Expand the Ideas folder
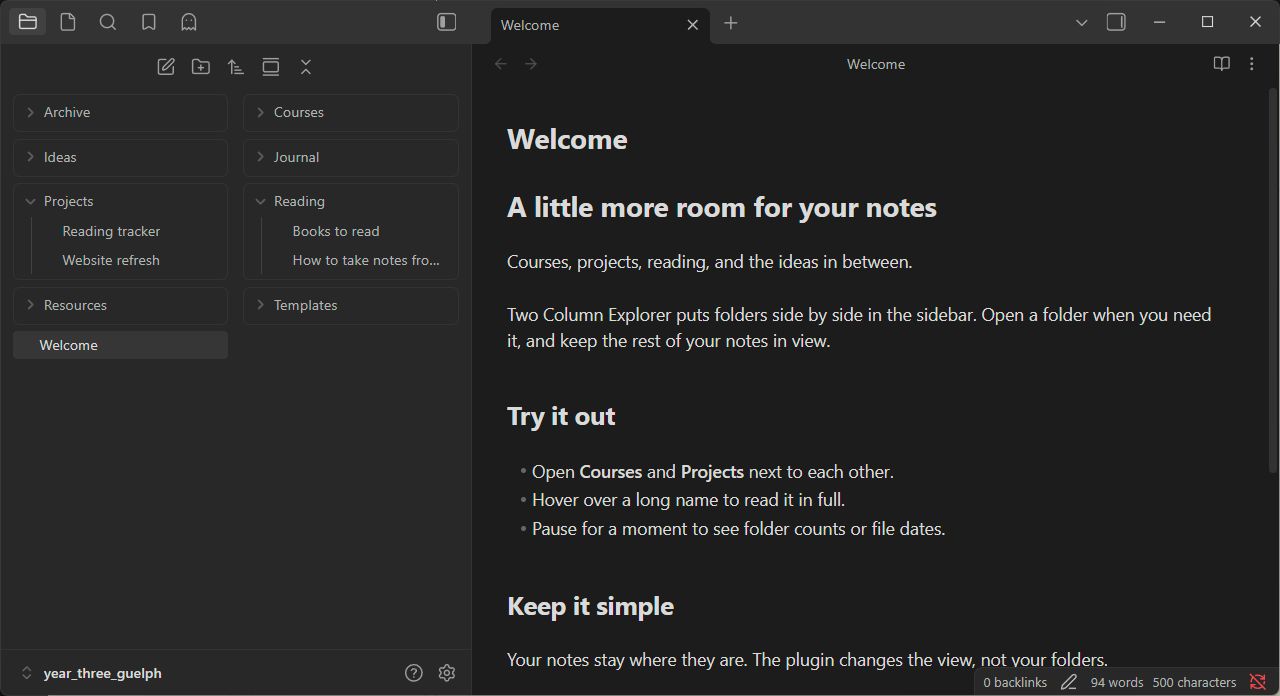The image size is (1280, 696). (x=121, y=158)
